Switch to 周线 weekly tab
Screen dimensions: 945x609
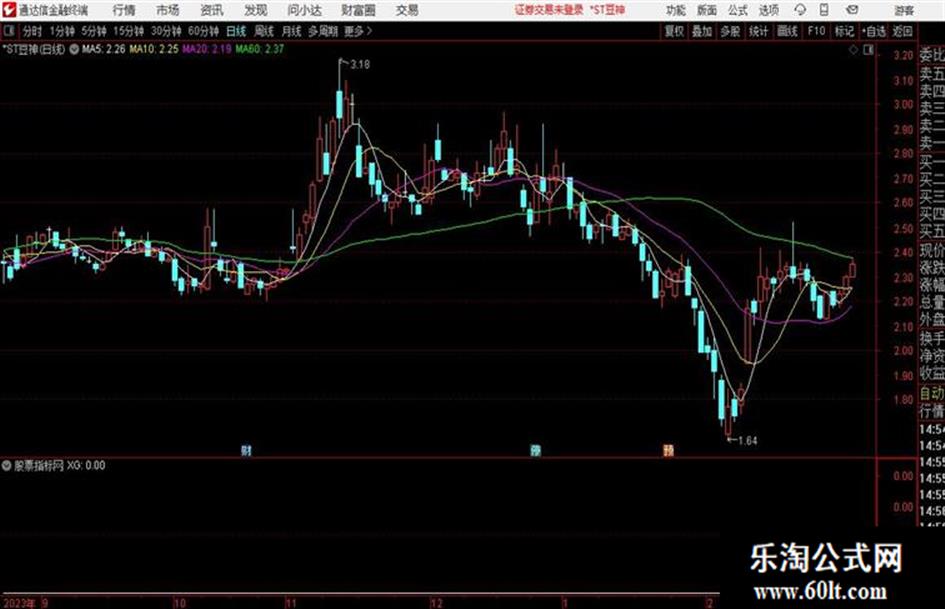(x=264, y=31)
